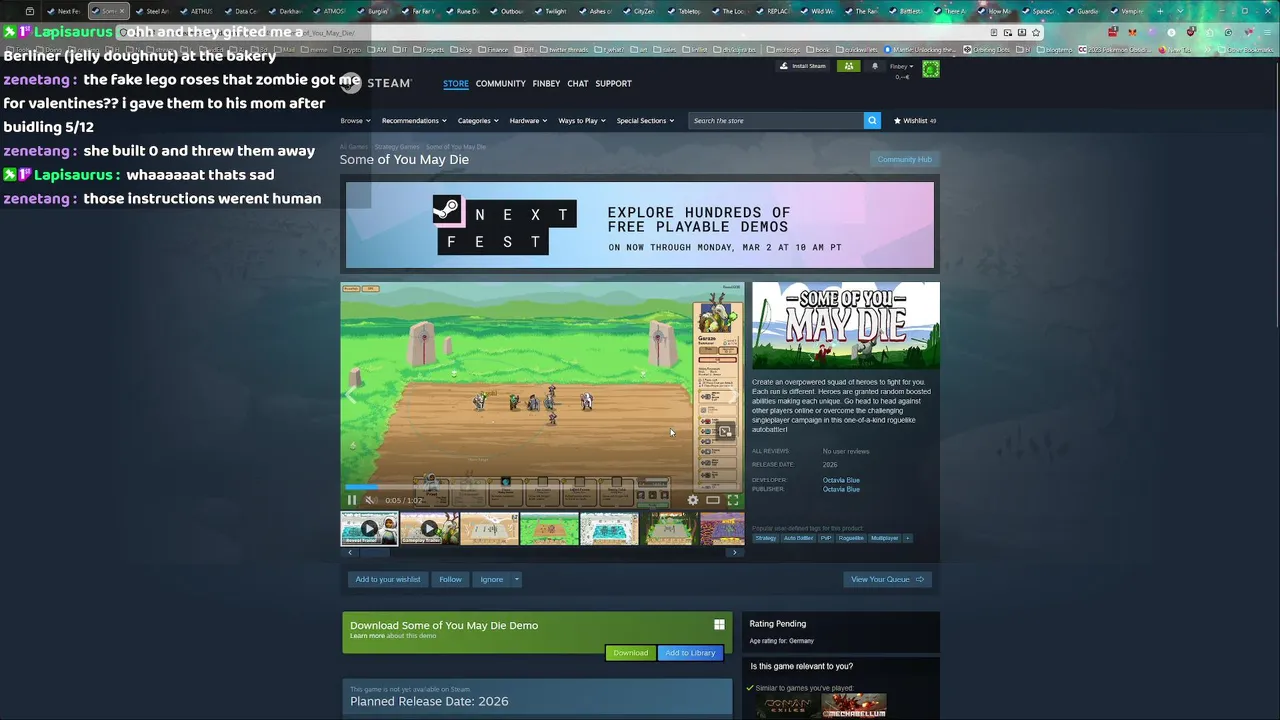
Task: Expand the Ignore options arrow
Action: coord(517,579)
